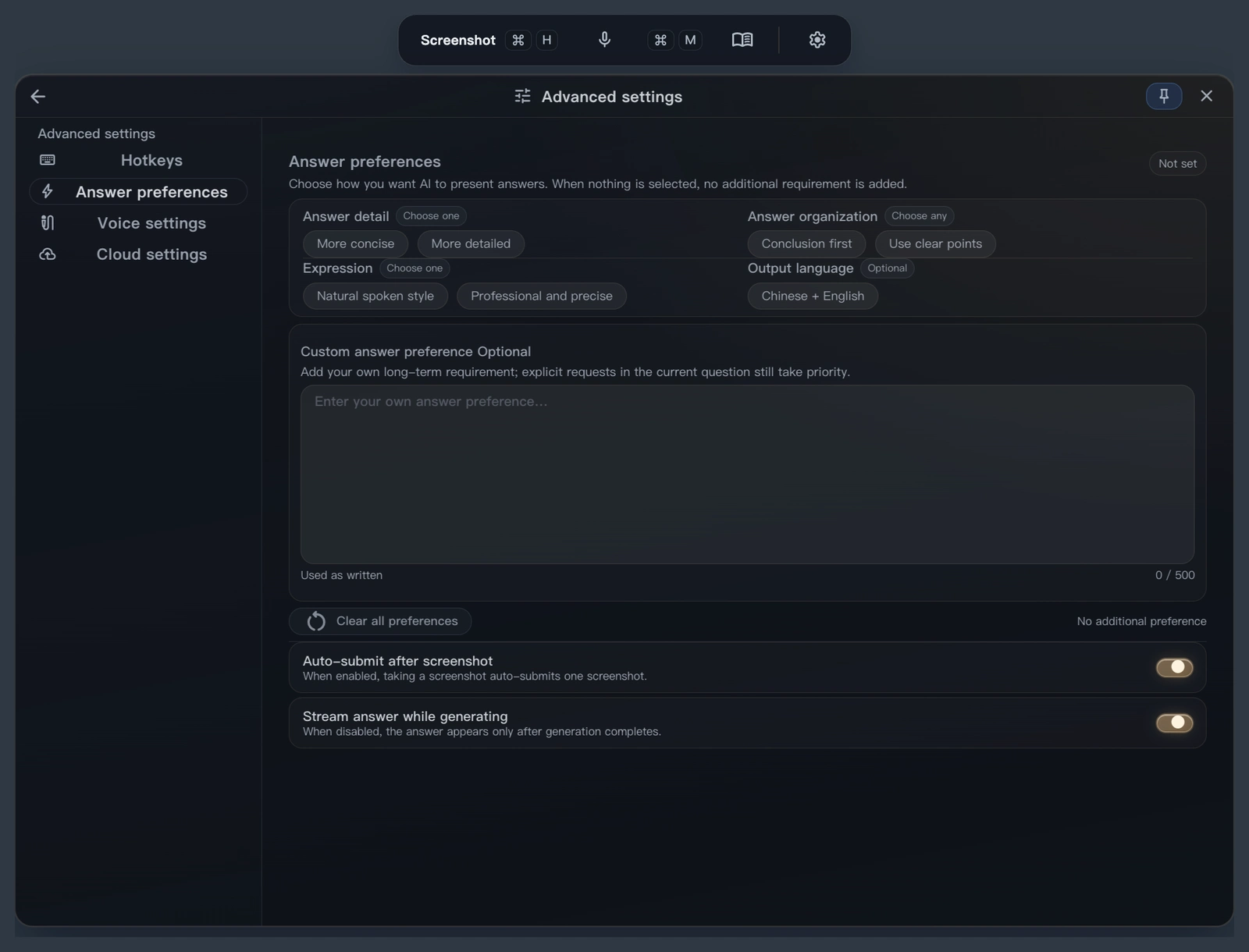
Task: Toggle the pin window icon
Action: coord(1164,96)
